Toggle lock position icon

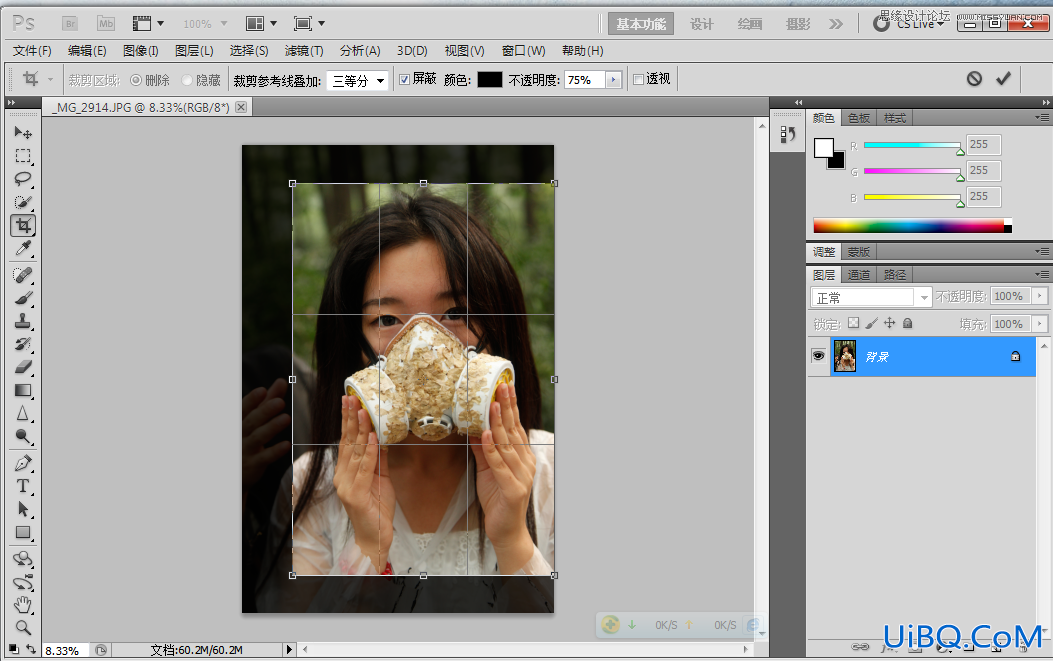pyautogui.click(x=890, y=323)
